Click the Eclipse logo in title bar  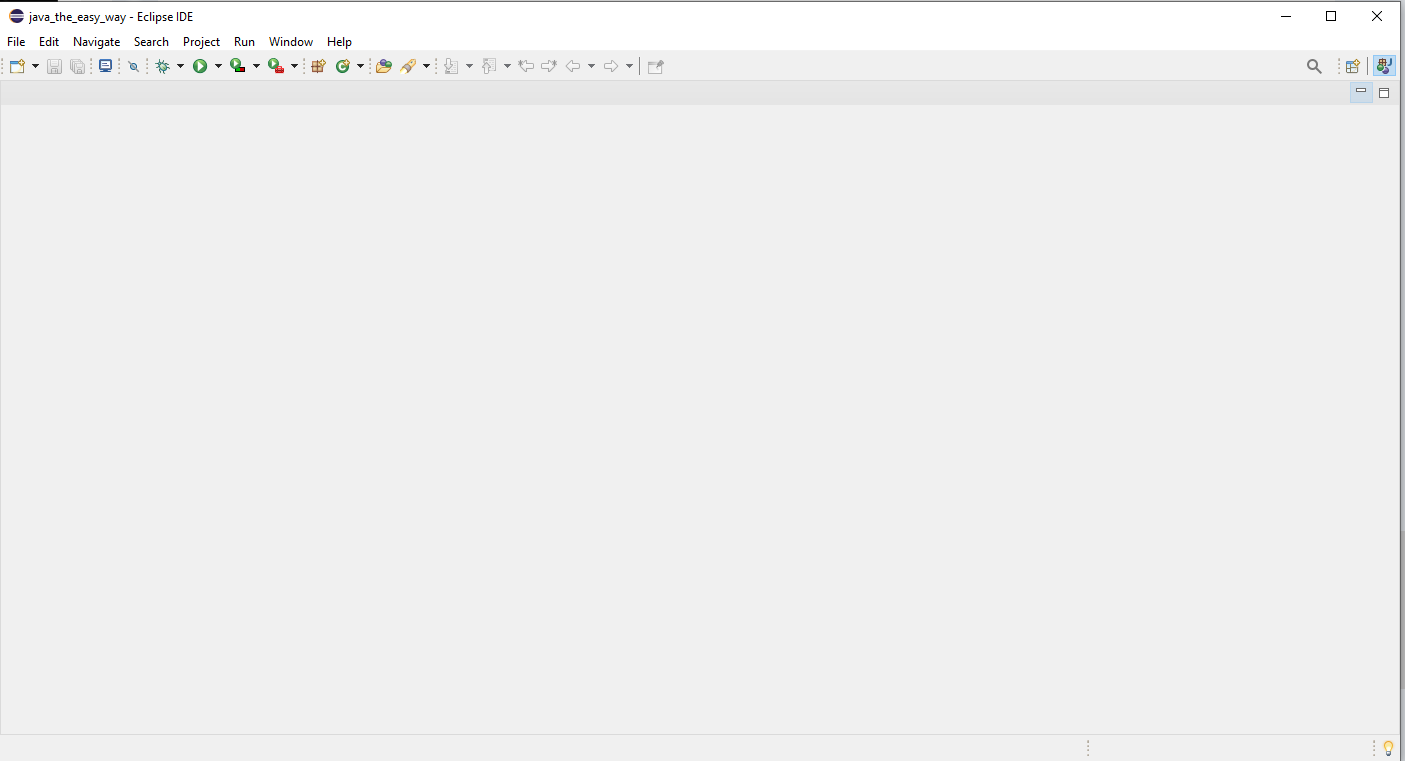16,16
